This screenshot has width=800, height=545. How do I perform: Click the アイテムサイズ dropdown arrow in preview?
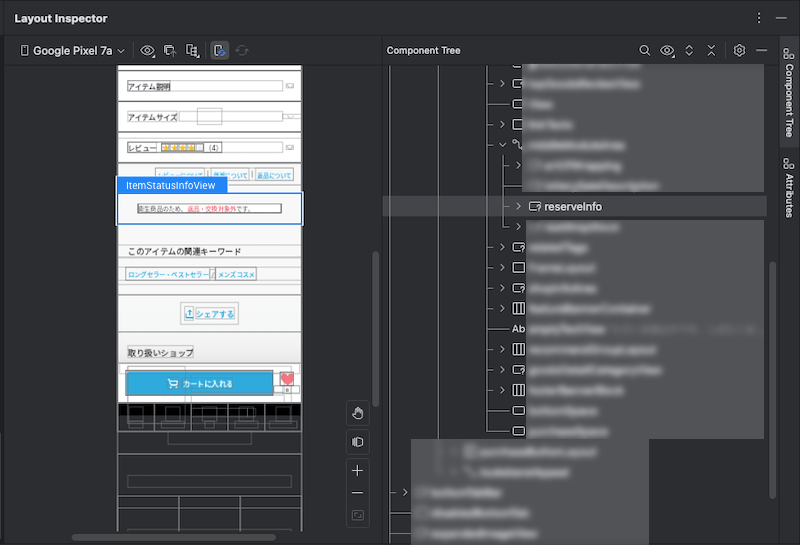tap(290, 117)
